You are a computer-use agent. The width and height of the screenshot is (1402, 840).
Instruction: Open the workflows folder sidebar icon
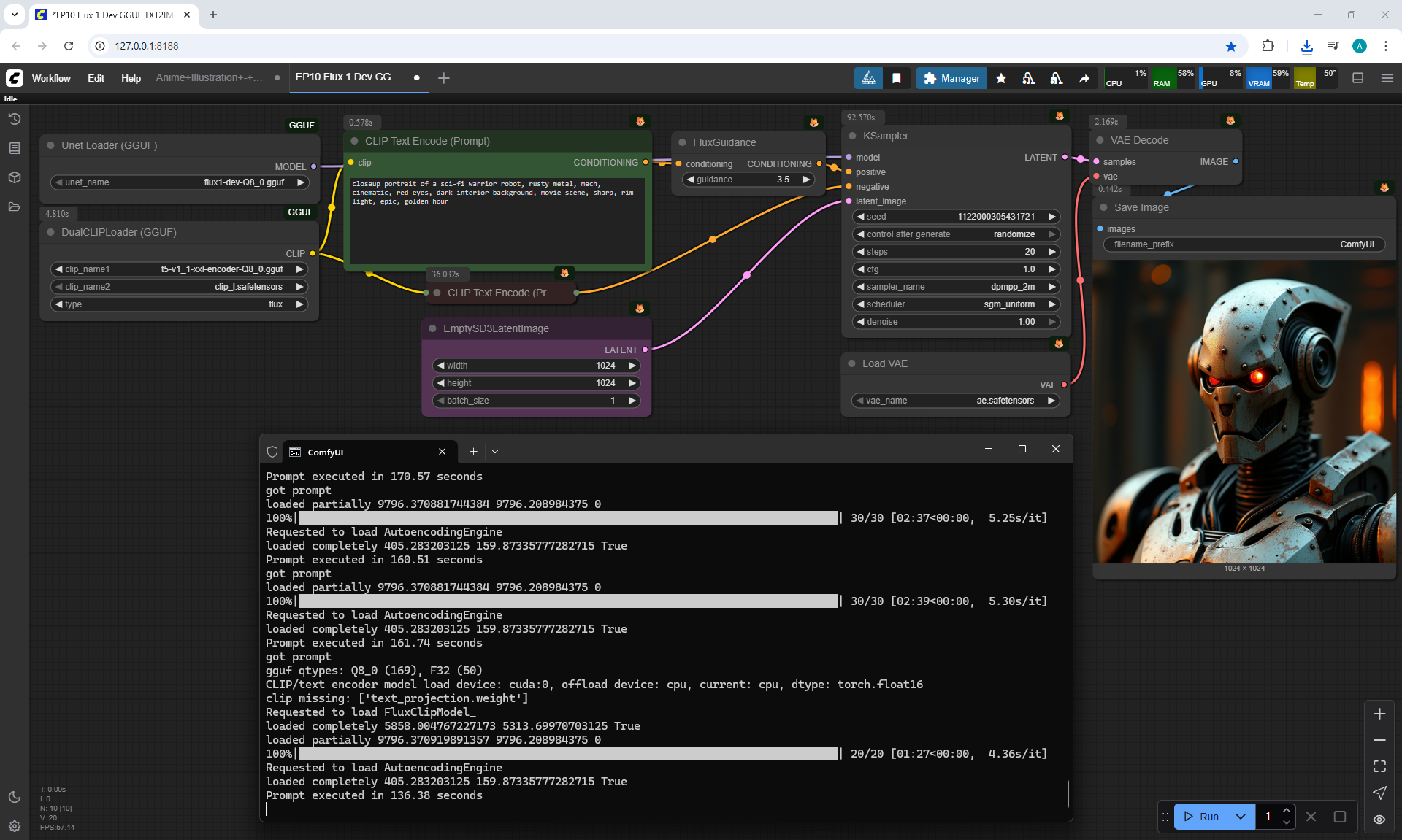(x=15, y=207)
